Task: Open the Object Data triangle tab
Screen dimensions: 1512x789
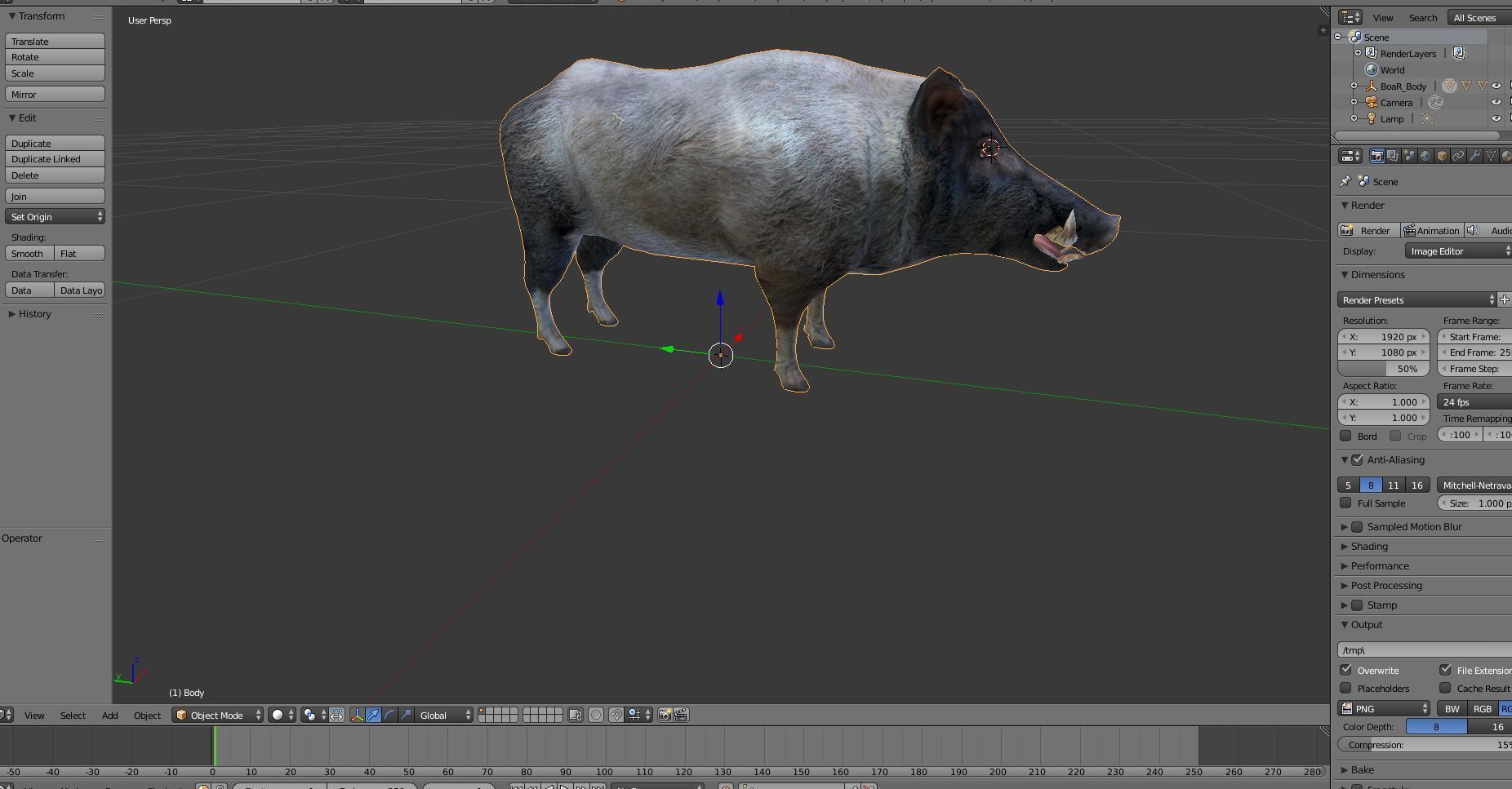Action: pos(1491,156)
